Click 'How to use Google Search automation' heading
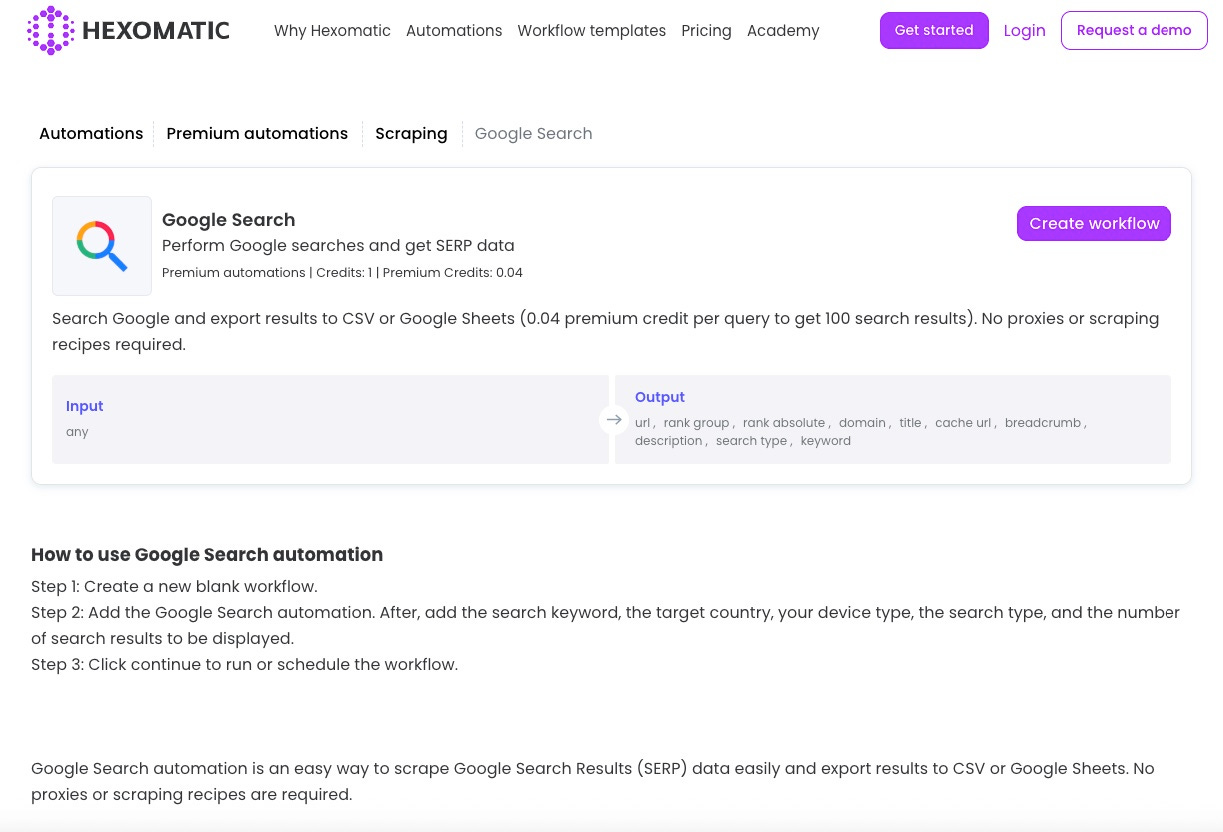This screenshot has height=832, width=1223. click(207, 555)
